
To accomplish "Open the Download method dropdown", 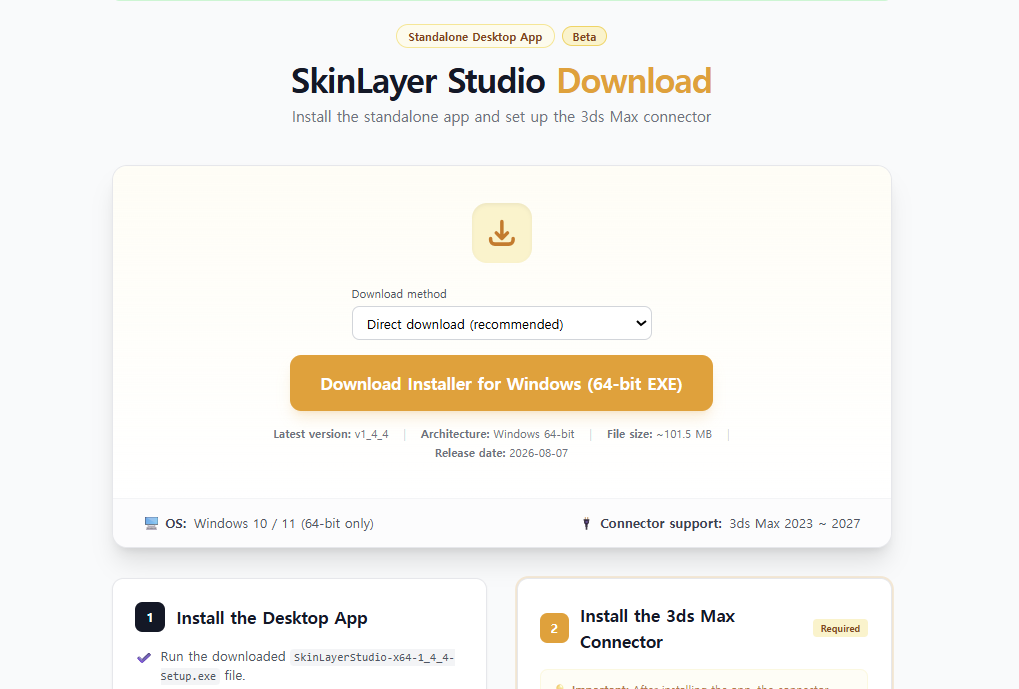I will [x=502, y=324].
